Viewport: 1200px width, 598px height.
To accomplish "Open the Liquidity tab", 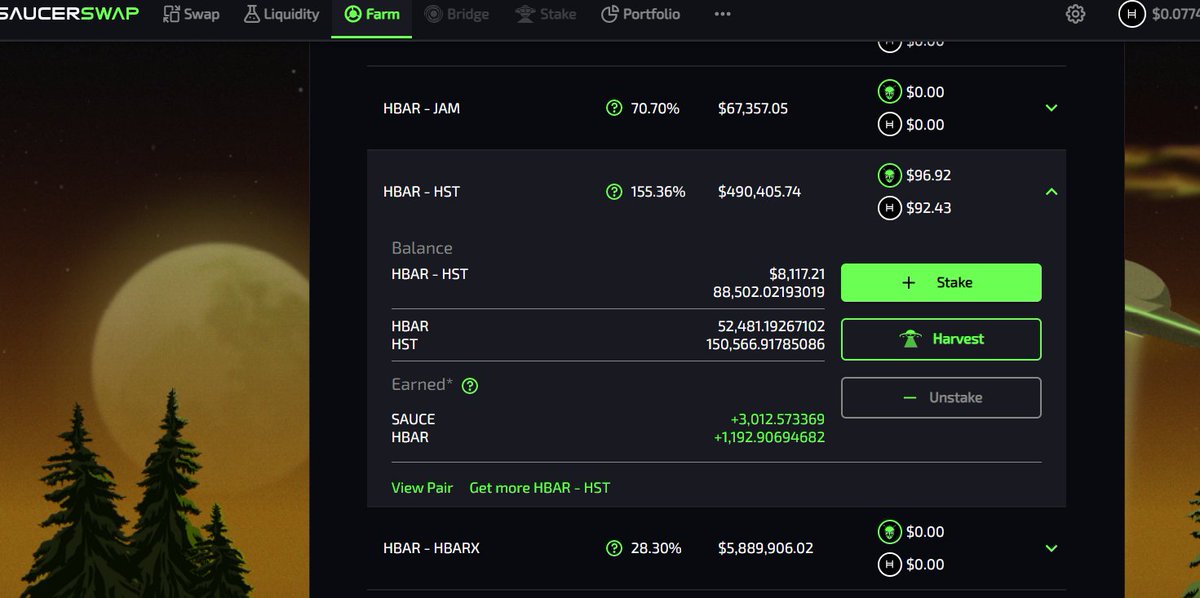I will [x=280, y=14].
